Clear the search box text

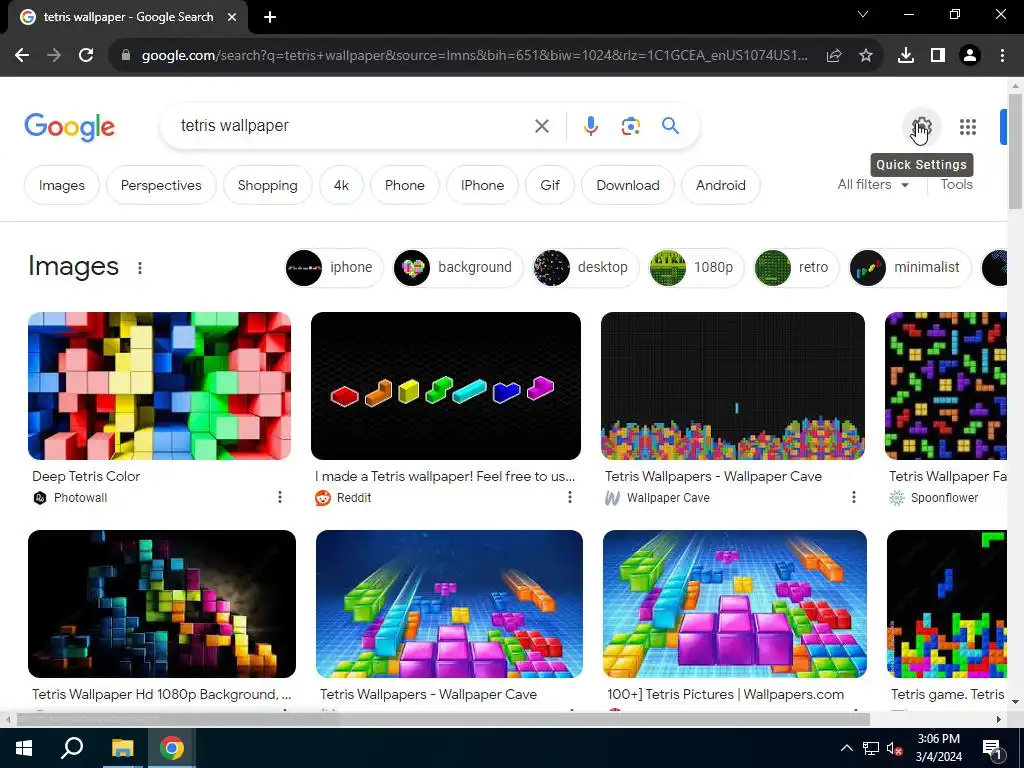(x=541, y=125)
